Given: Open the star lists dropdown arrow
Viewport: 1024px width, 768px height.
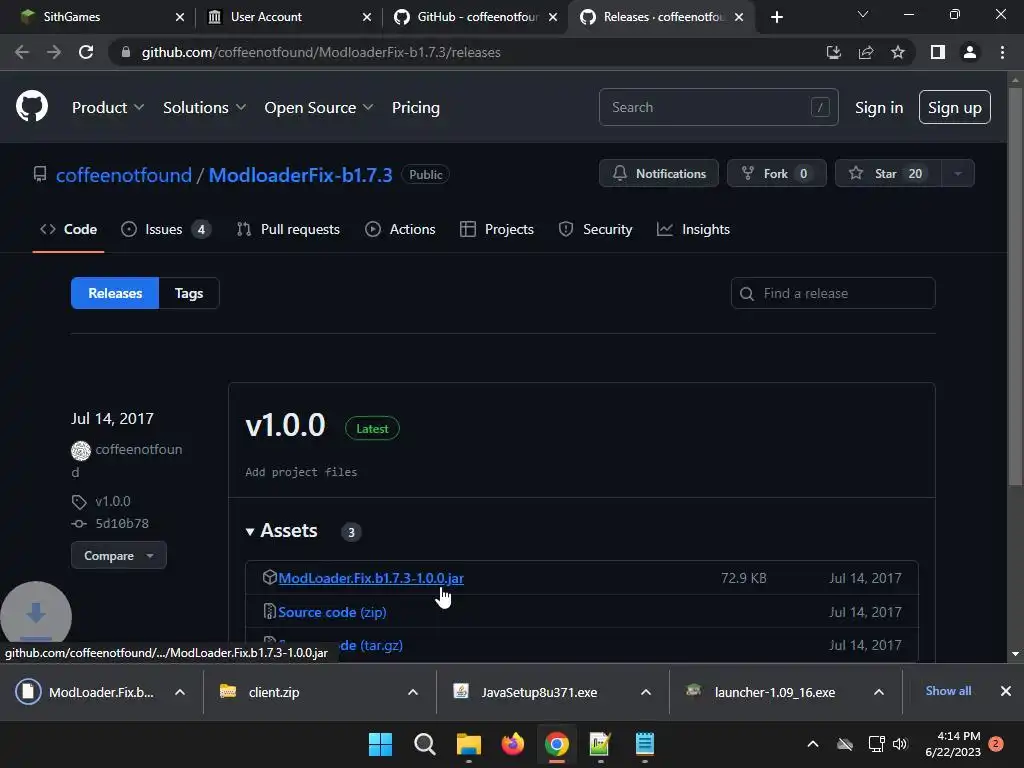Looking at the screenshot, I should (x=958, y=173).
